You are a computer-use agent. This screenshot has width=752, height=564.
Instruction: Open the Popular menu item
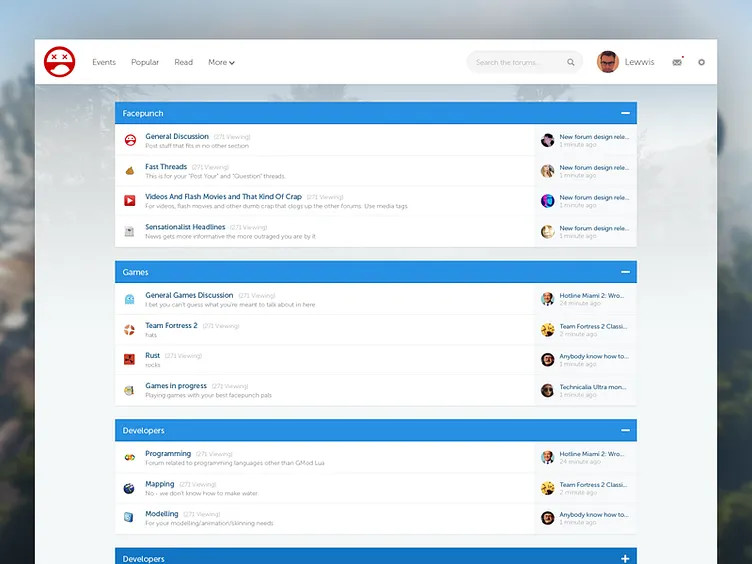coord(145,62)
